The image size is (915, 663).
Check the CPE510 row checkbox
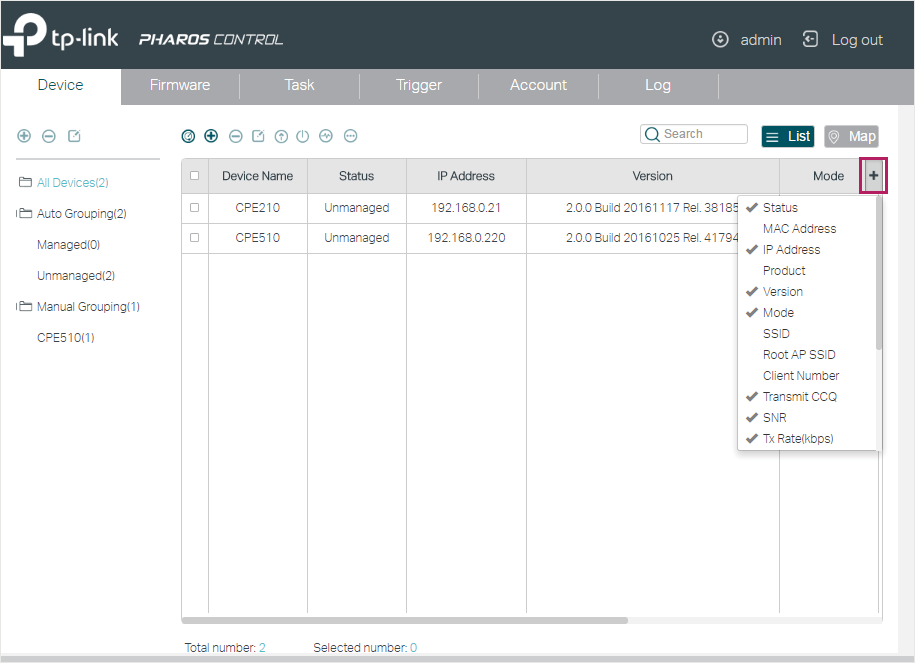click(x=195, y=238)
